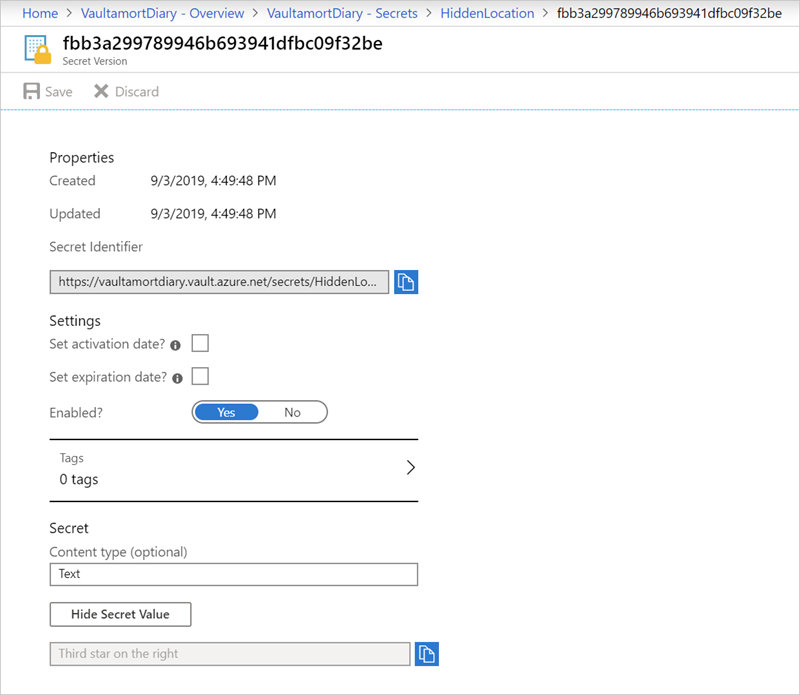Go to Home breadcrumb
The image size is (800, 695).
(40, 13)
